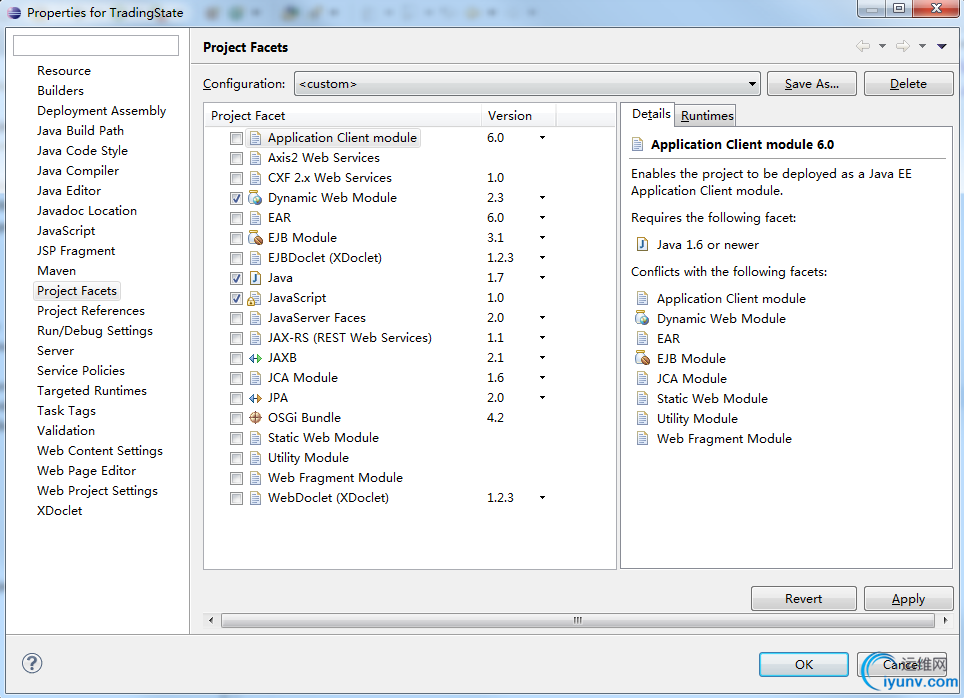Image resolution: width=964 pixels, height=698 pixels.
Task: Click the Details header document icon
Action: click(x=638, y=145)
